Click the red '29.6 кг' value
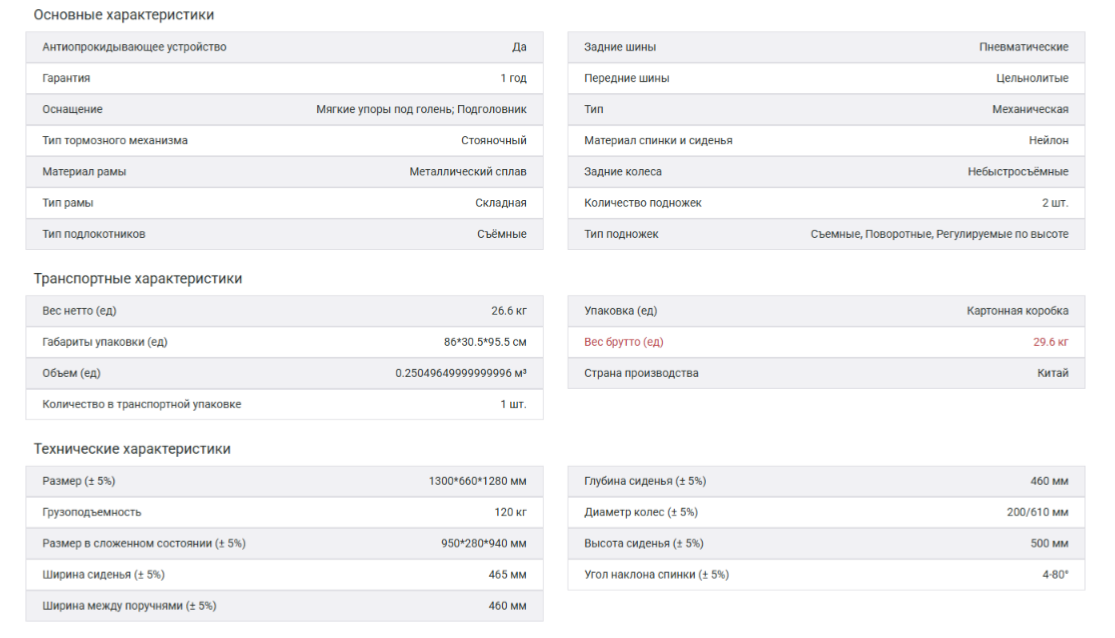Viewport: 1115px width, 638px height. [1050, 342]
